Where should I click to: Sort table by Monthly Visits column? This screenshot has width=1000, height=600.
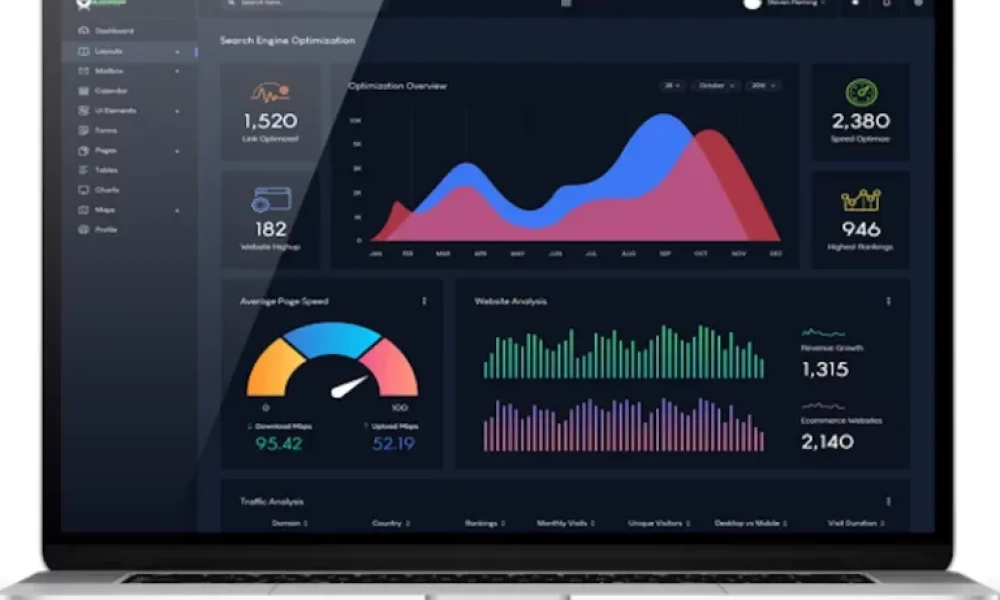pos(566,523)
